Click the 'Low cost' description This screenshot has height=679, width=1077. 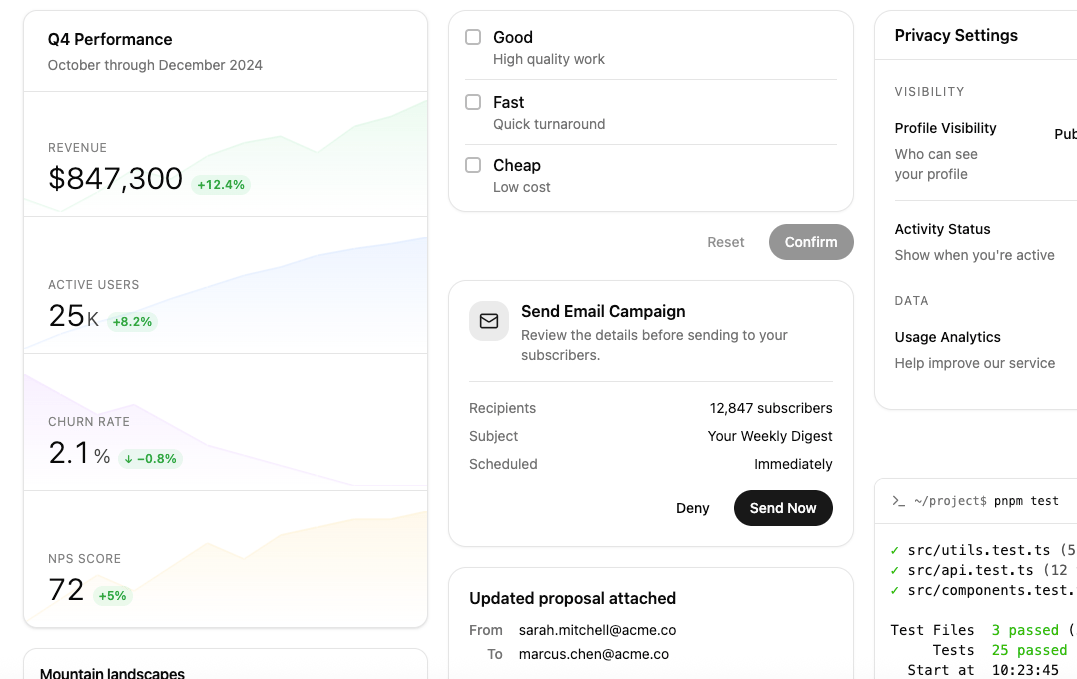click(521, 187)
